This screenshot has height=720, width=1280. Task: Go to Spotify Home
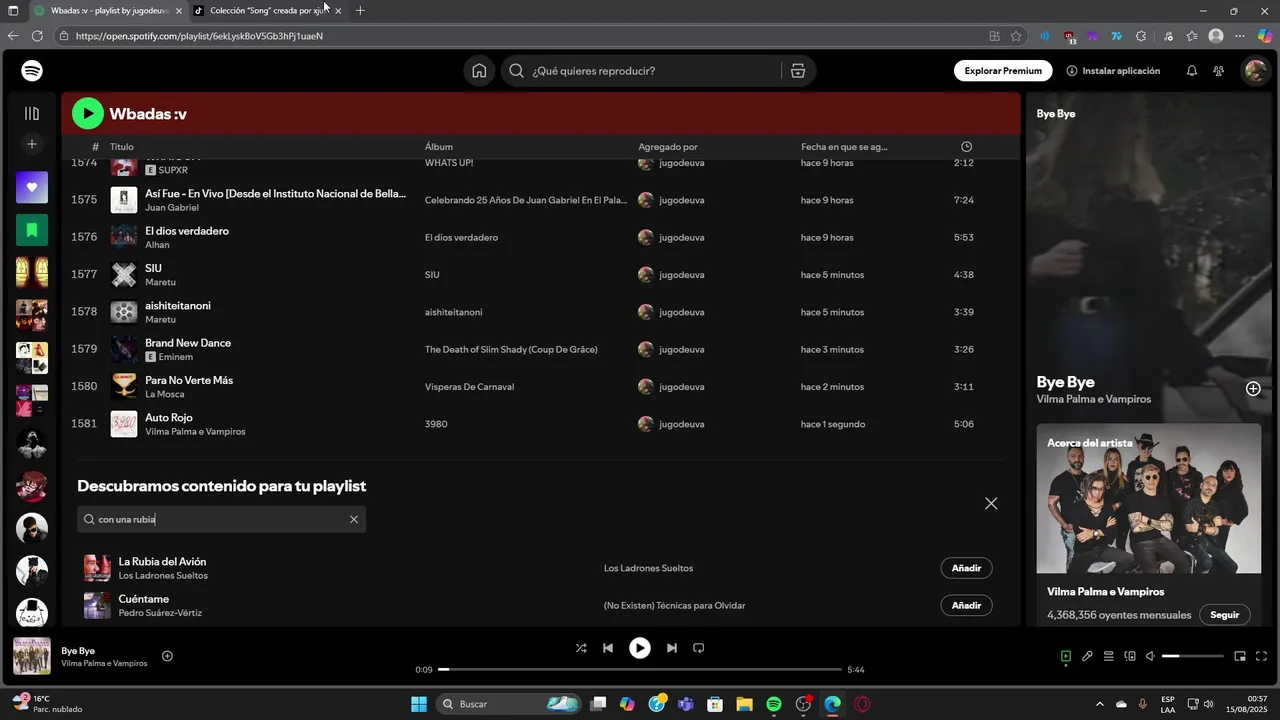coord(479,71)
